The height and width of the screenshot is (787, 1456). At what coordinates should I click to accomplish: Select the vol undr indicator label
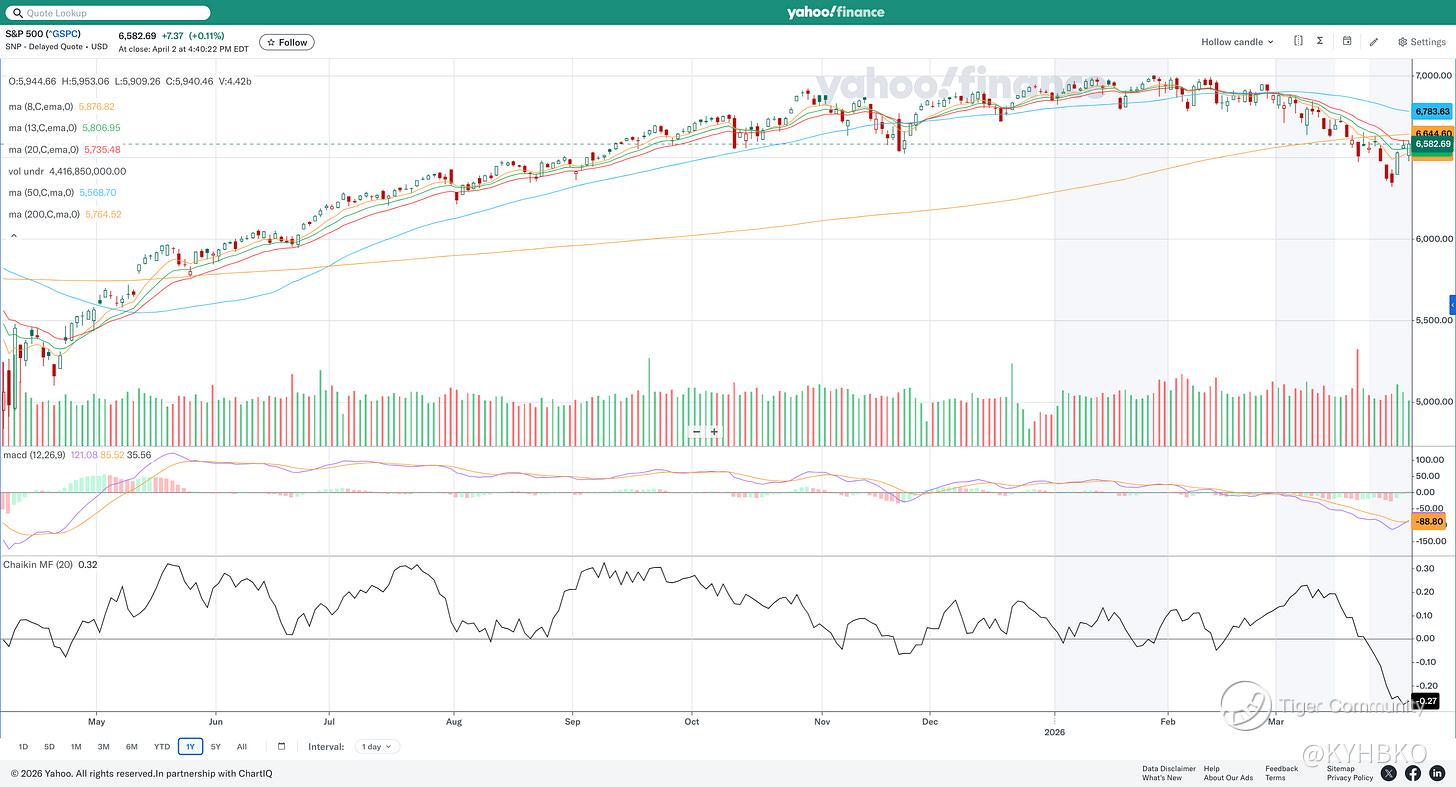click(x=26, y=171)
